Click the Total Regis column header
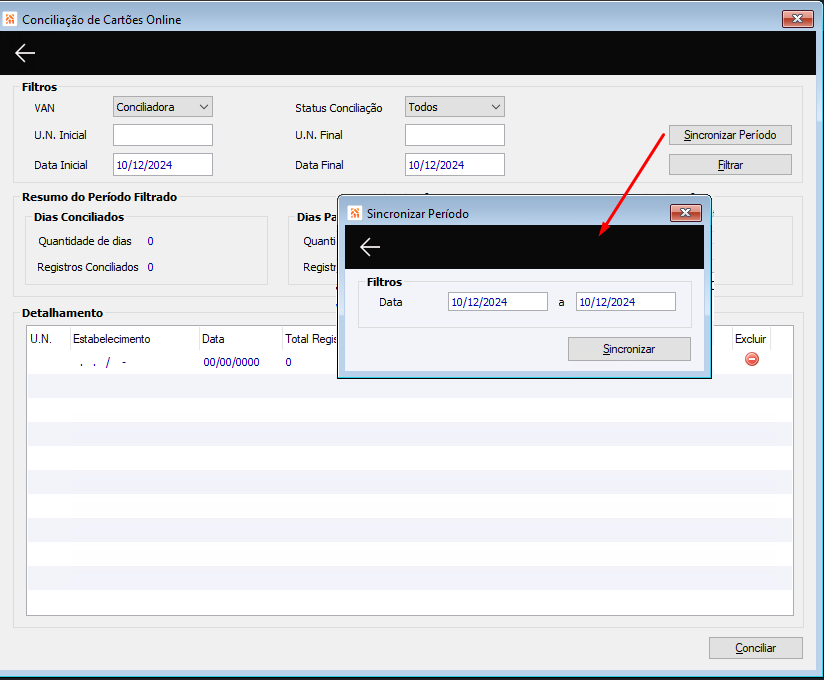 pos(311,339)
